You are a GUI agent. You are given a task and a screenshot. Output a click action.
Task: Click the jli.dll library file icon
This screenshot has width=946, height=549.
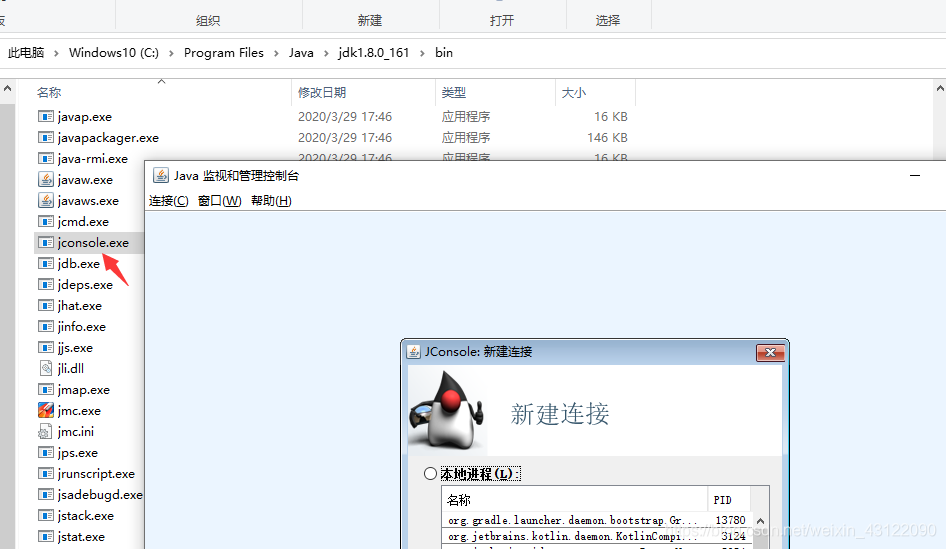click(x=45, y=368)
